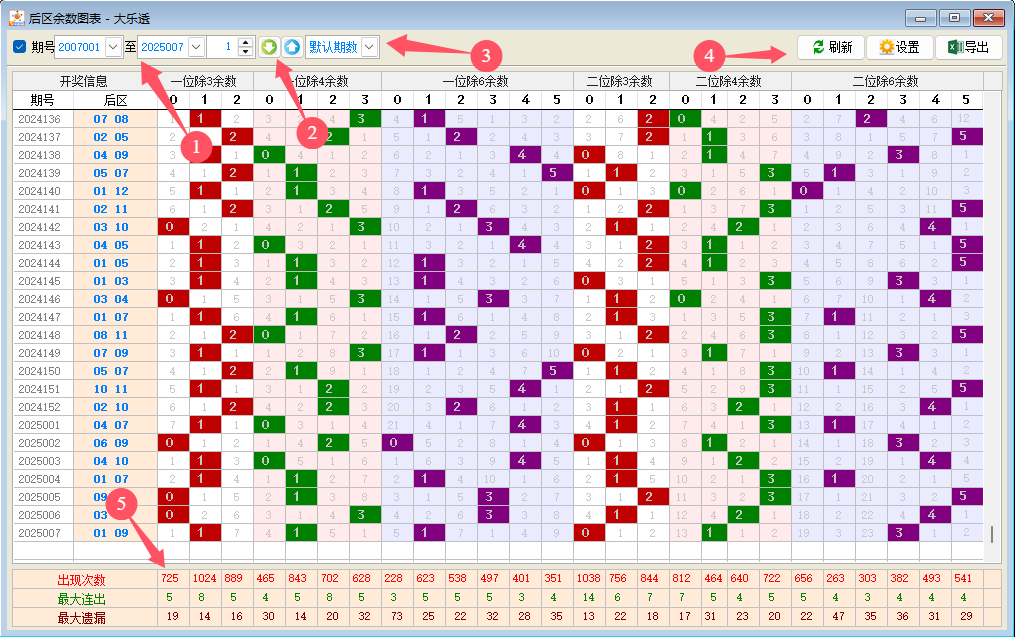Decrease the period count spinner value
The width and height of the screenshot is (1015, 637).
[x=247, y=52]
